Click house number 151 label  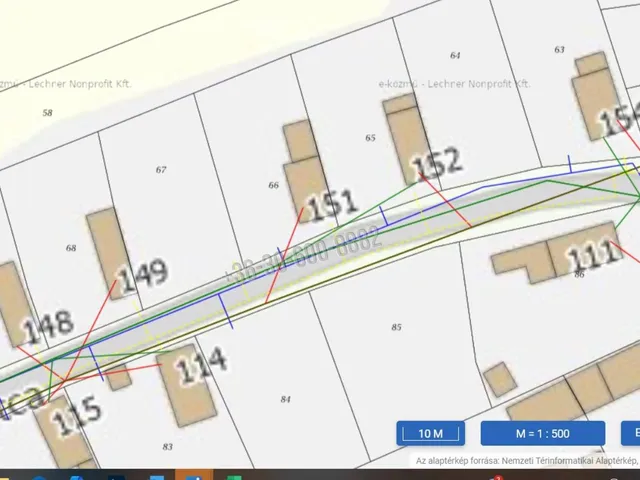point(331,205)
